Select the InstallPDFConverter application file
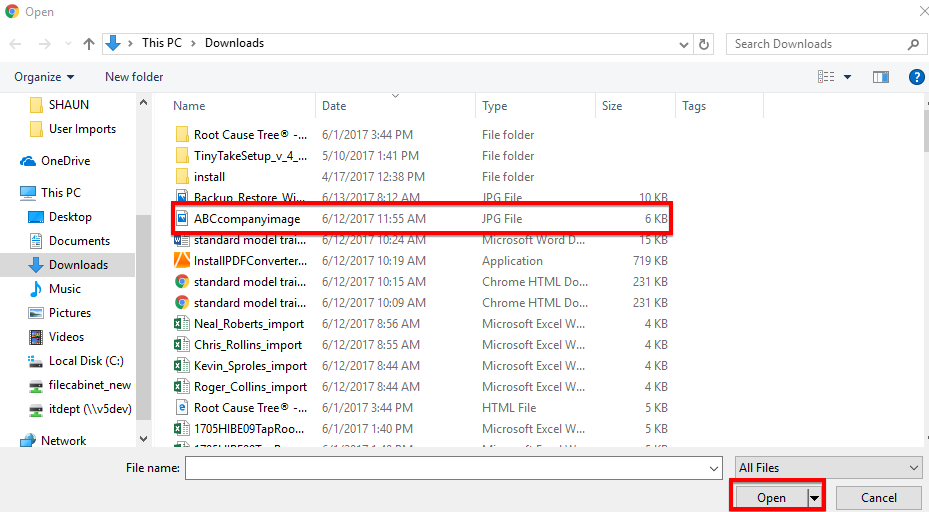The image size is (929, 512). 250,261
